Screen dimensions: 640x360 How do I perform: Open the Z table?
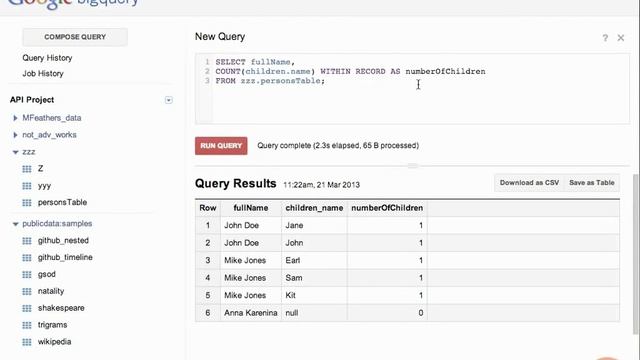(x=40, y=169)
